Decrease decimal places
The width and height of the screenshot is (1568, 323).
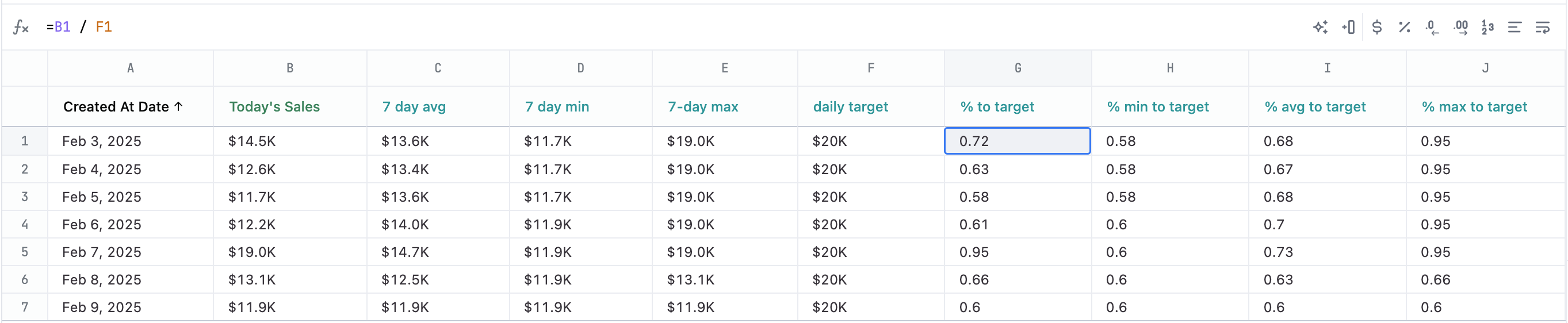[1432, 28]
